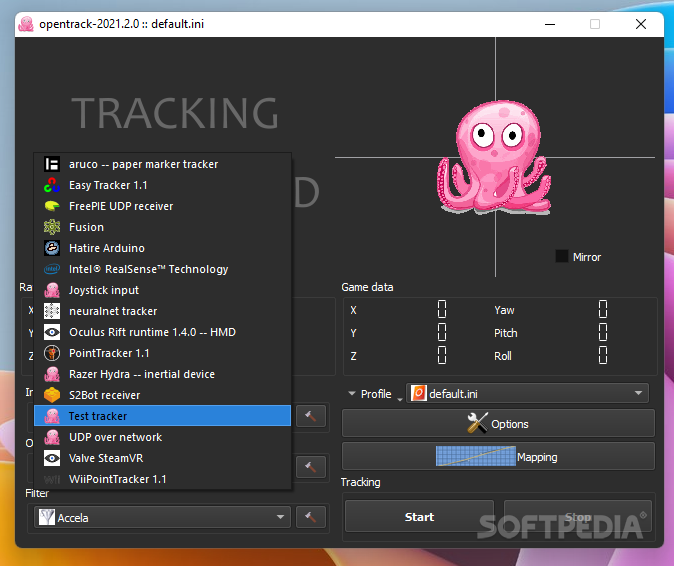Pick PointTracker 1.1 entry

click(162, 353)
